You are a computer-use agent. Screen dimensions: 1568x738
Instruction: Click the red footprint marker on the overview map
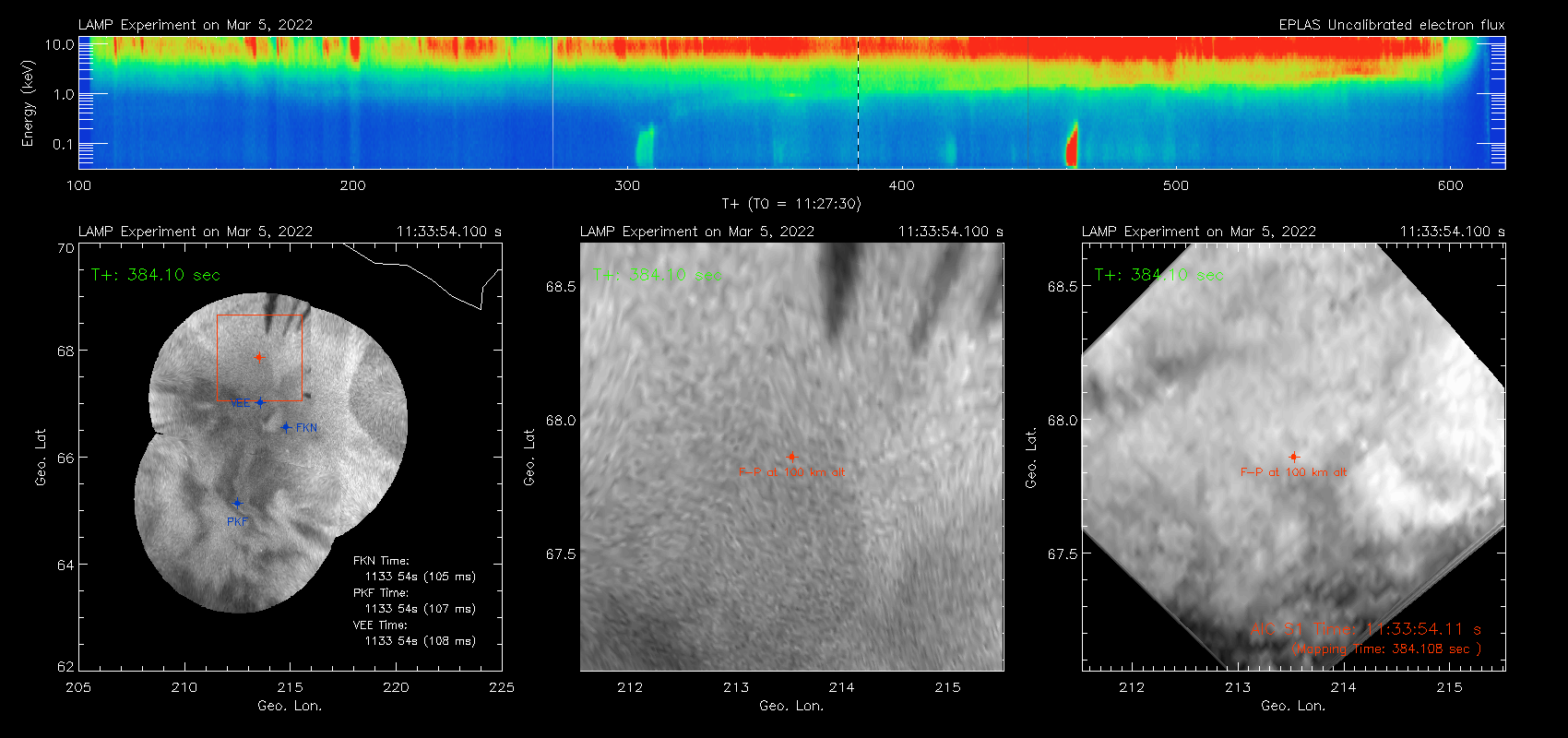pyautogui.click(x=259, y=357)
